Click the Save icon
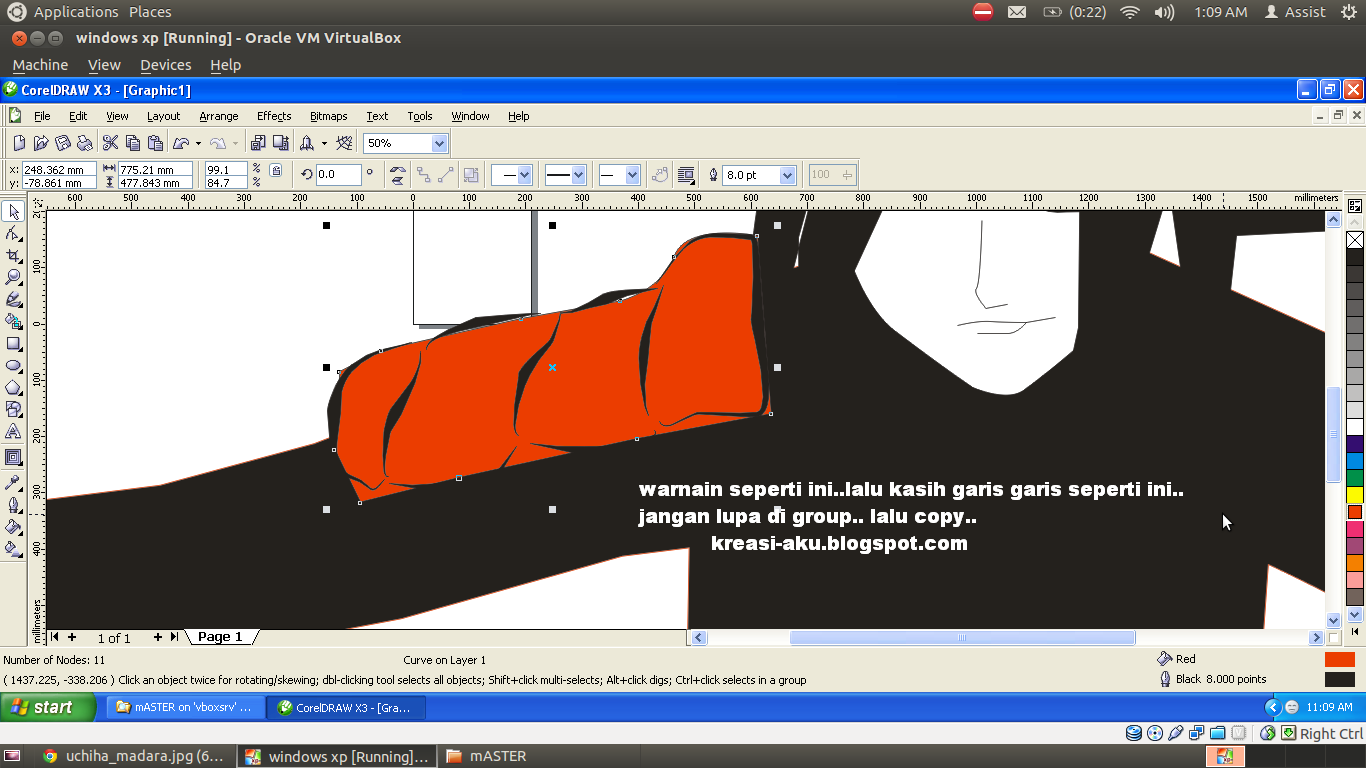Image resolution: width=1366 pixels, height=768 pixels. point(63,143)
